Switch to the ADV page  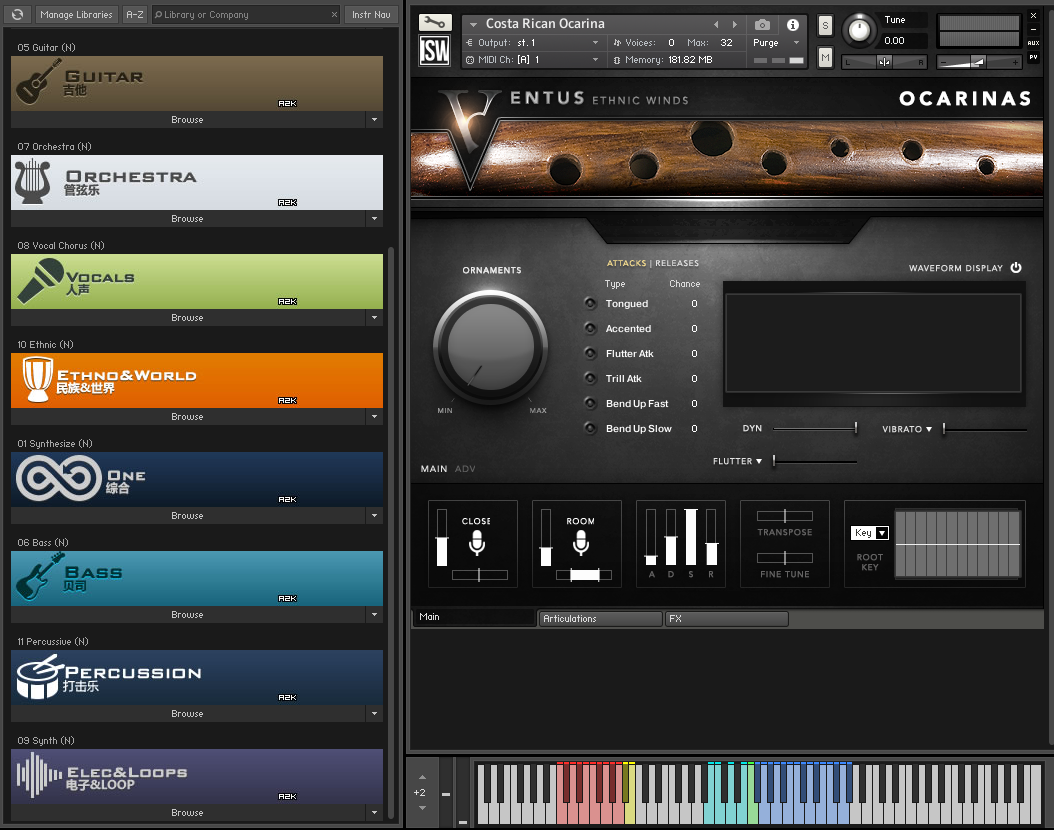464,468
